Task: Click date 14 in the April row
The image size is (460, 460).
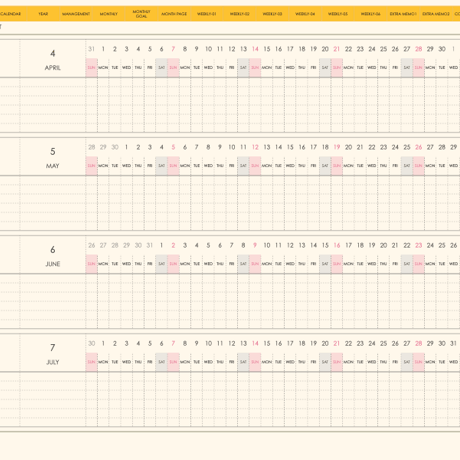Action: 255,49
